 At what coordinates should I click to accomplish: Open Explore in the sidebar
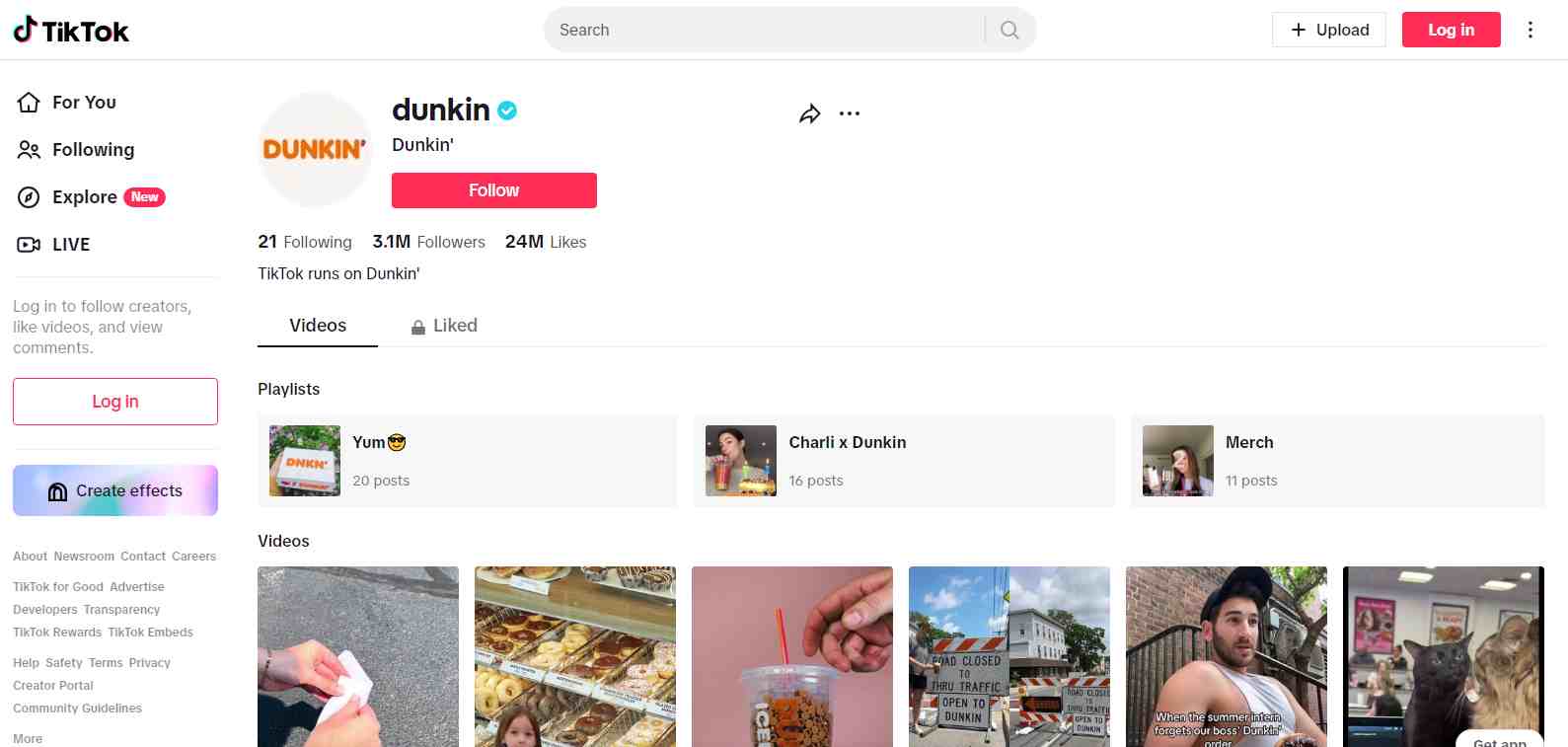[x=91, y=197]
